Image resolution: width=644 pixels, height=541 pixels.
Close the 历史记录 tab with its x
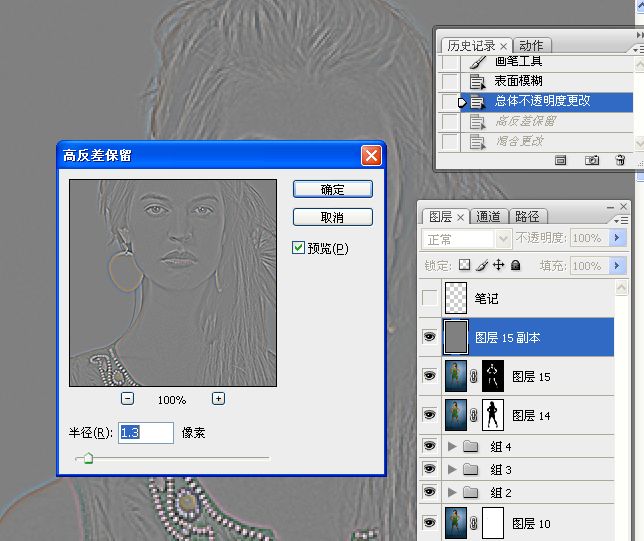(504, 46)
